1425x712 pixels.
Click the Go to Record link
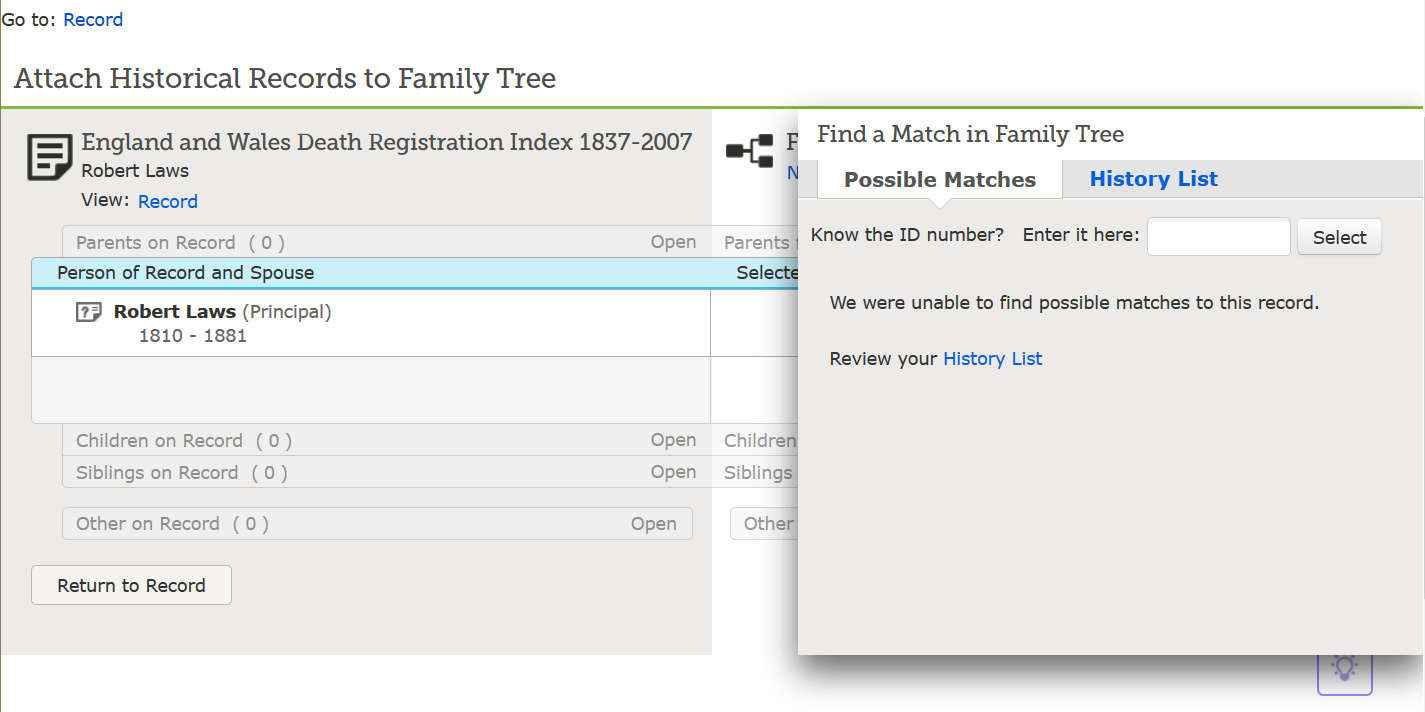[92, 19]
